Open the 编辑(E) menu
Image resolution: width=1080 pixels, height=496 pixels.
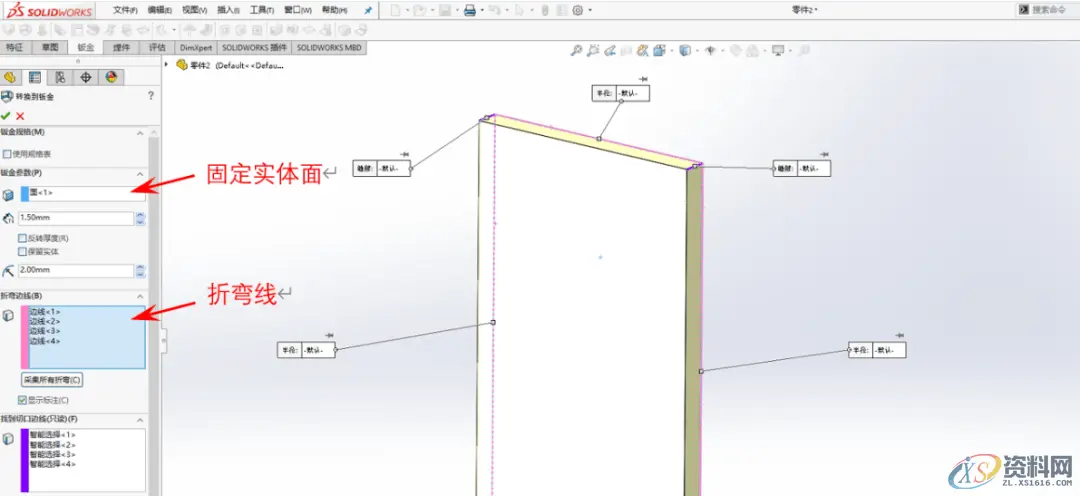point(160,10)
